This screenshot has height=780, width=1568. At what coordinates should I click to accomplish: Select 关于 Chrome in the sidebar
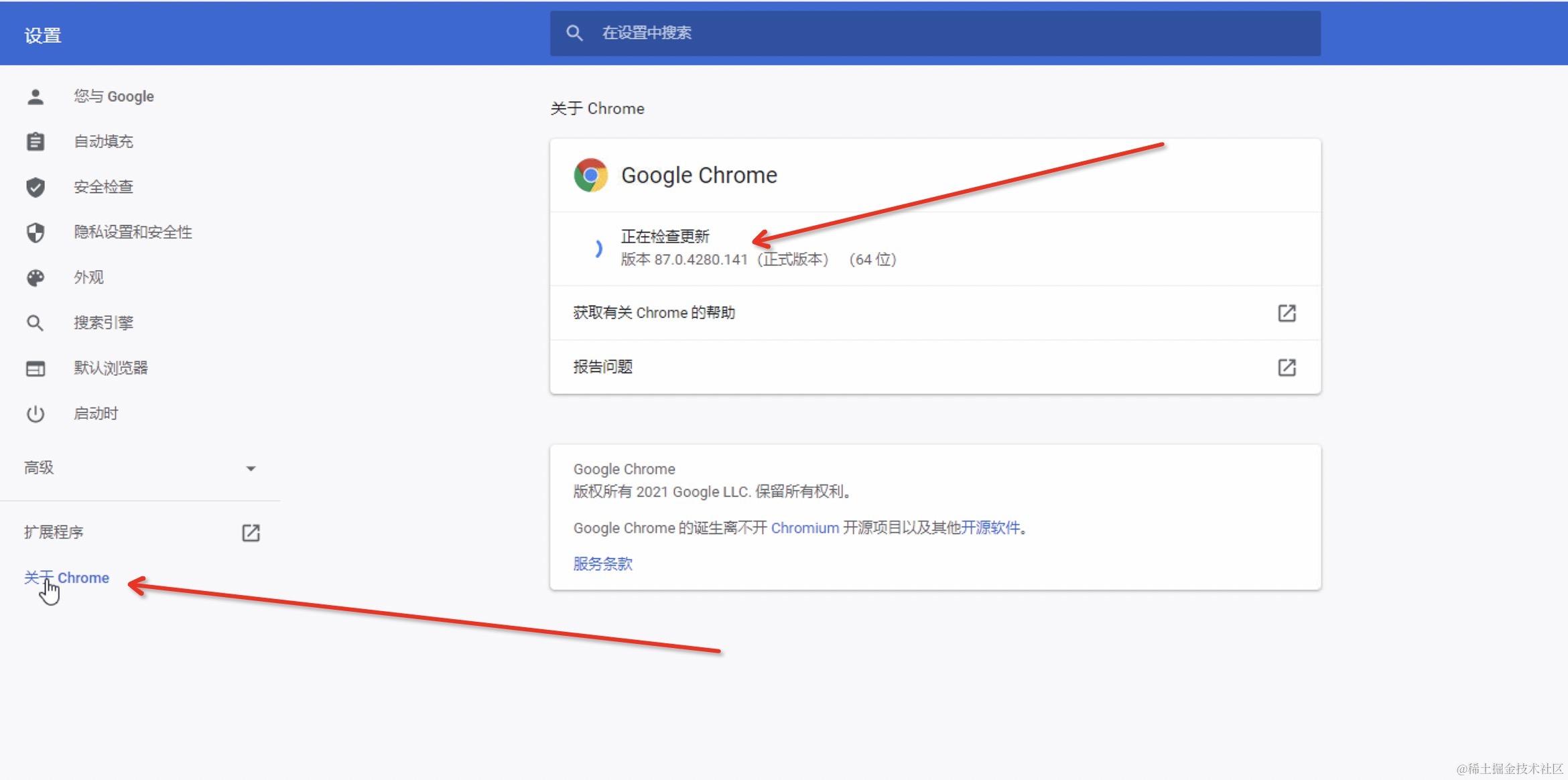(67, 578)
